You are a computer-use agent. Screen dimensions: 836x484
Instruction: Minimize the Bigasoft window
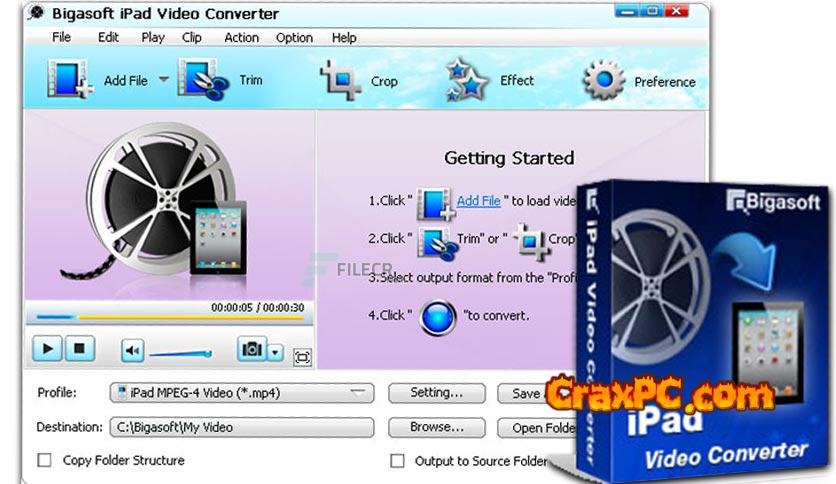click(x=627, y=11)
